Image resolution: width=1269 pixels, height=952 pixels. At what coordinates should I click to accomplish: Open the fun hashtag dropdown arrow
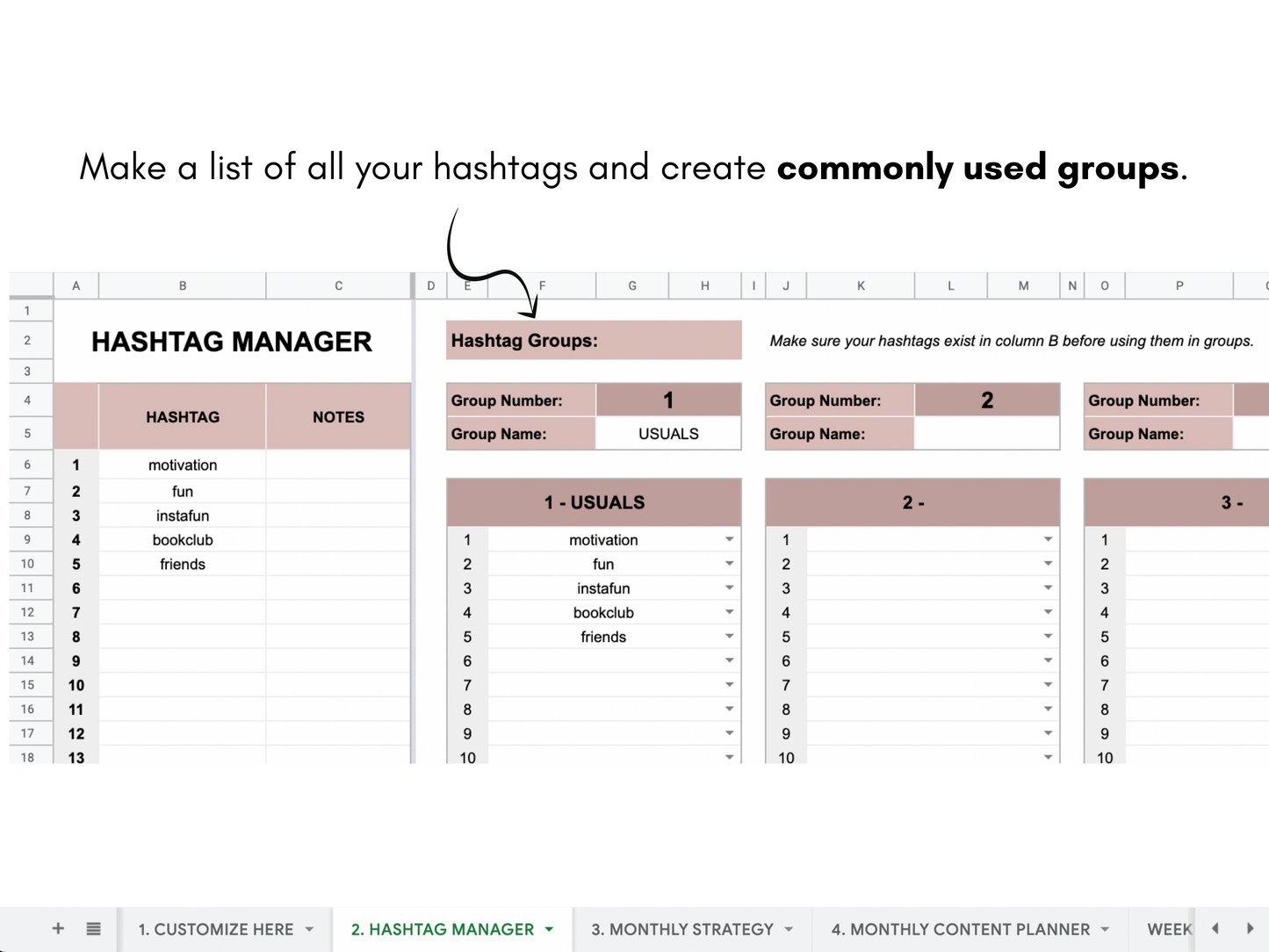point(729,563)
